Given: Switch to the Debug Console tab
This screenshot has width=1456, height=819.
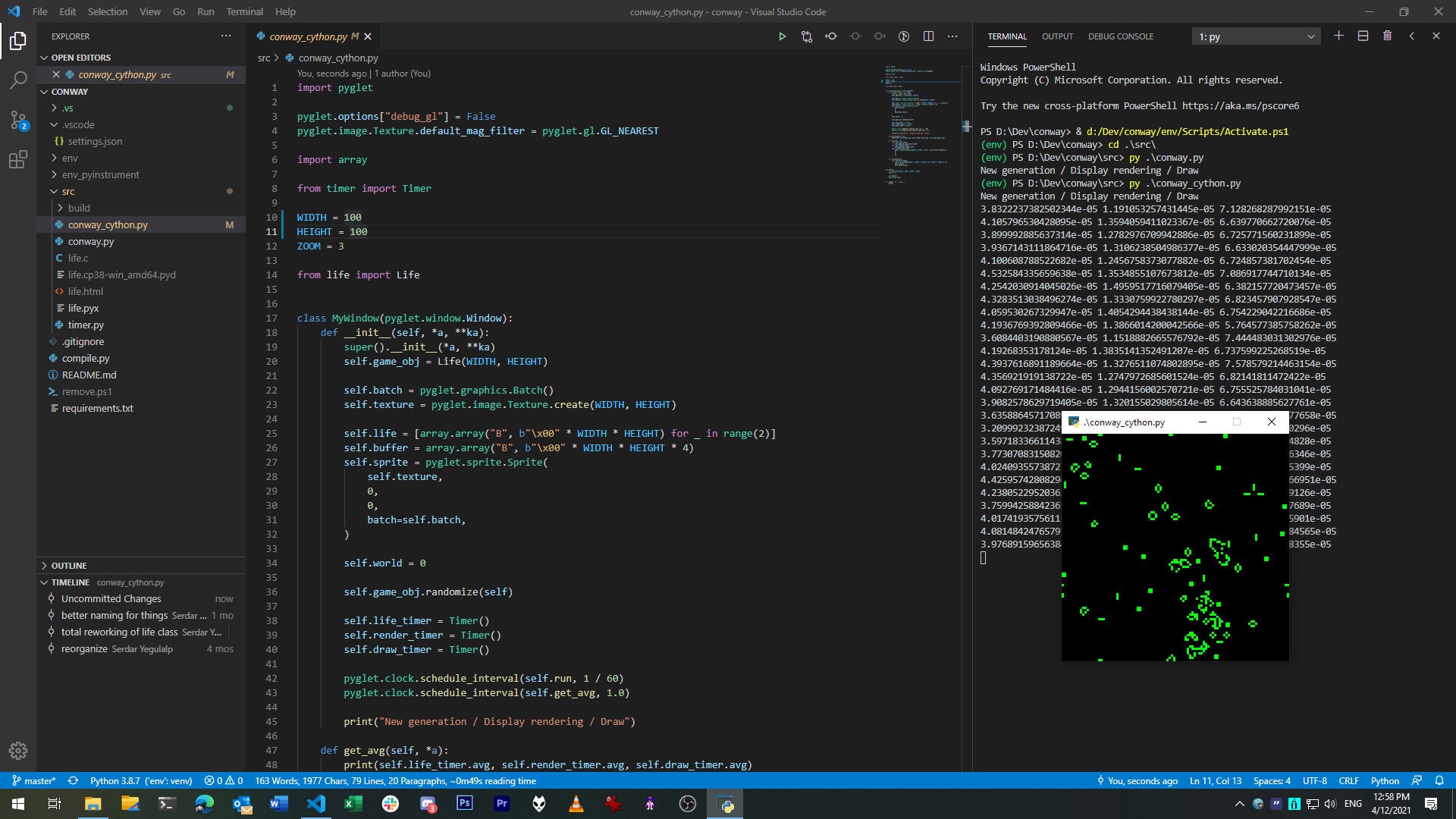Looking at the screenshot, I should [x=1120, y=36].
